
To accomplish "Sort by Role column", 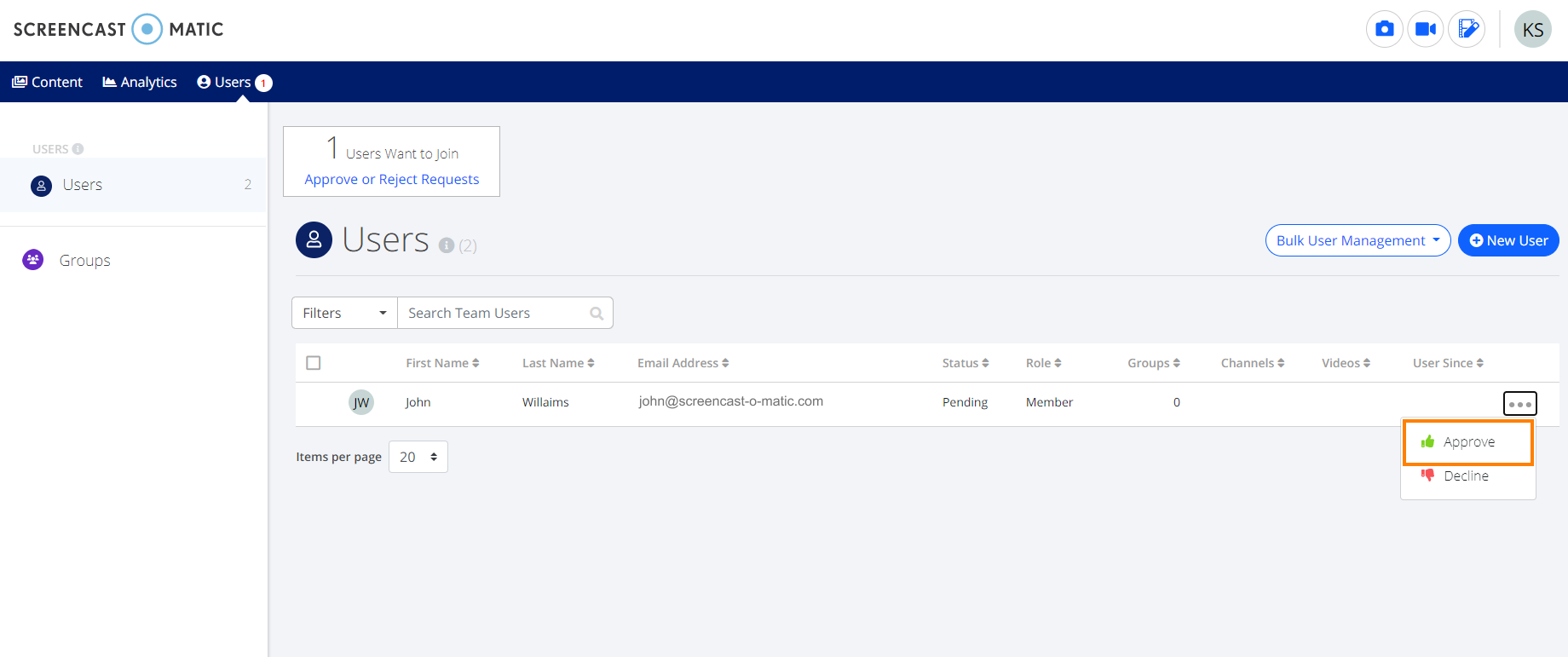I will 1043,363.
